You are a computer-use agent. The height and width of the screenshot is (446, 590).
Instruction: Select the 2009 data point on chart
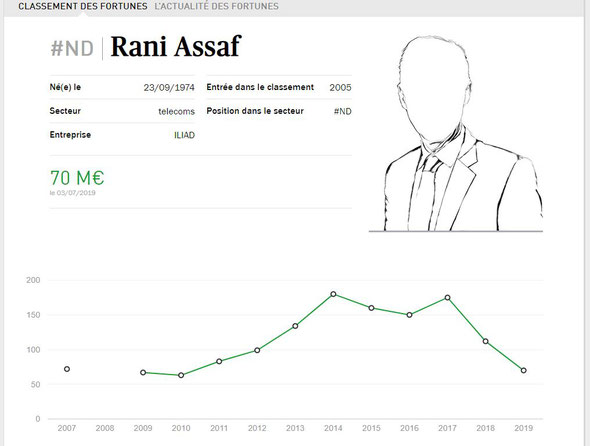point(143,372)
